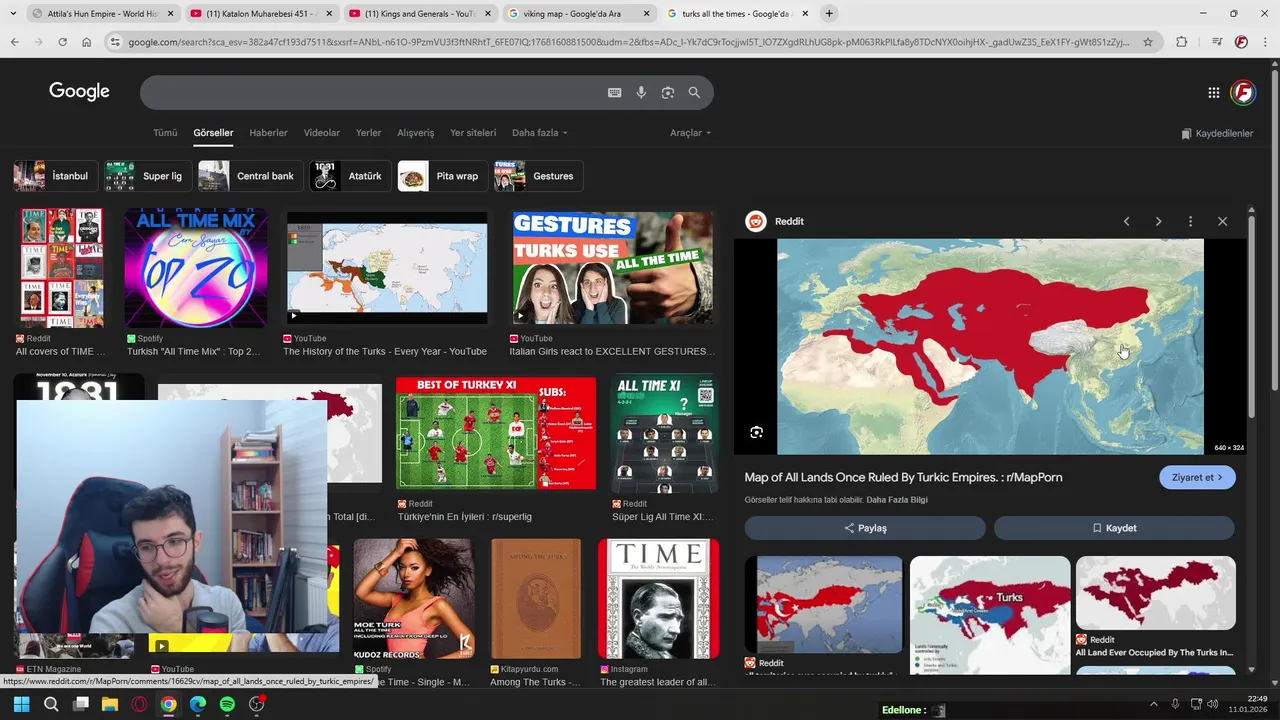The image size is (1280, 720).
Task: Select the Atatürk suggestion chip
Action: coord(350,176)
